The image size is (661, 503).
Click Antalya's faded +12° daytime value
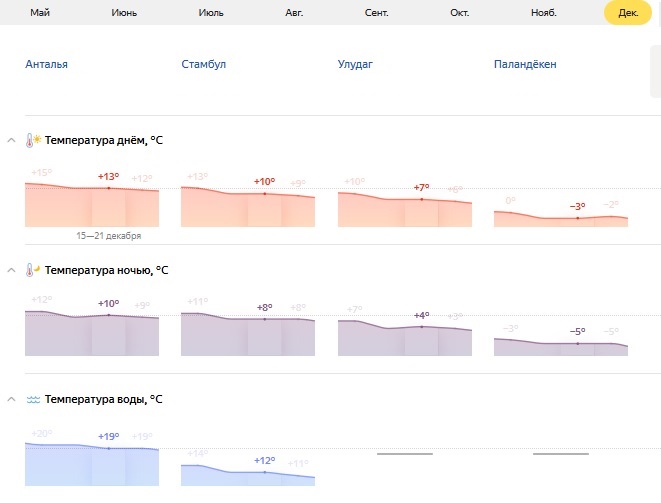pos(142,178)
